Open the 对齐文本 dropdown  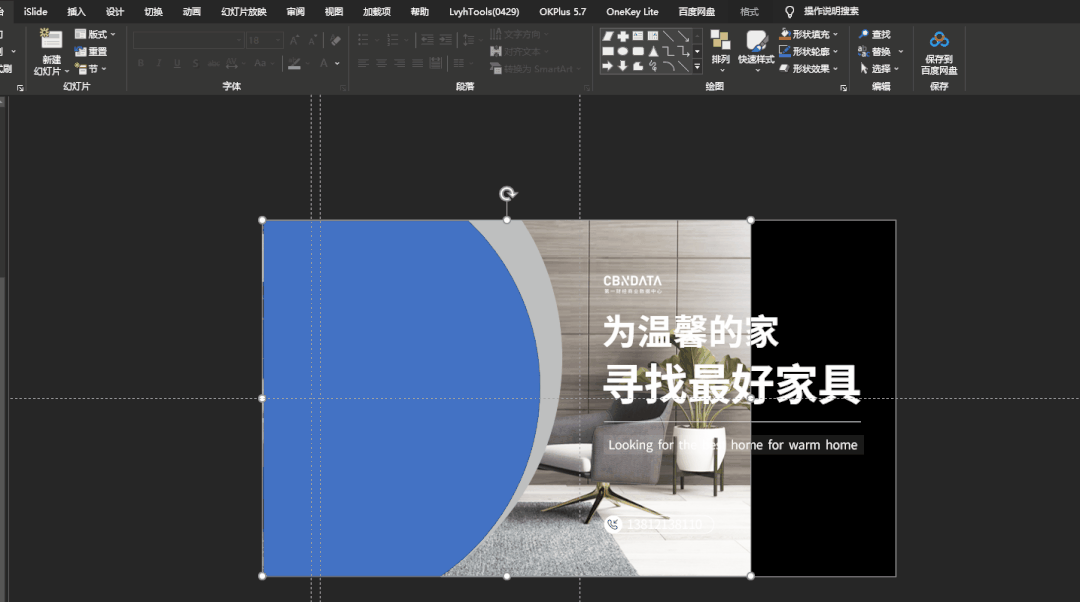click(519, 52)
